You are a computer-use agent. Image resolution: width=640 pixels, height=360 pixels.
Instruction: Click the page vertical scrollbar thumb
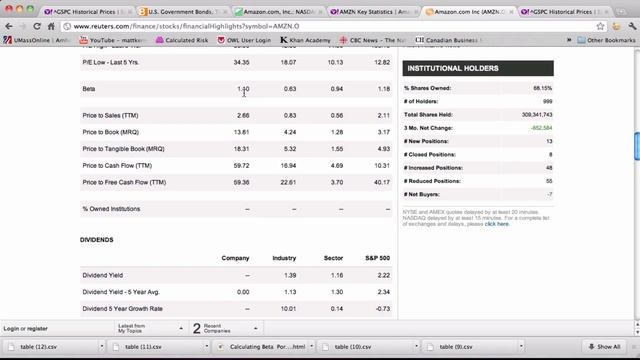pos(637,146)
